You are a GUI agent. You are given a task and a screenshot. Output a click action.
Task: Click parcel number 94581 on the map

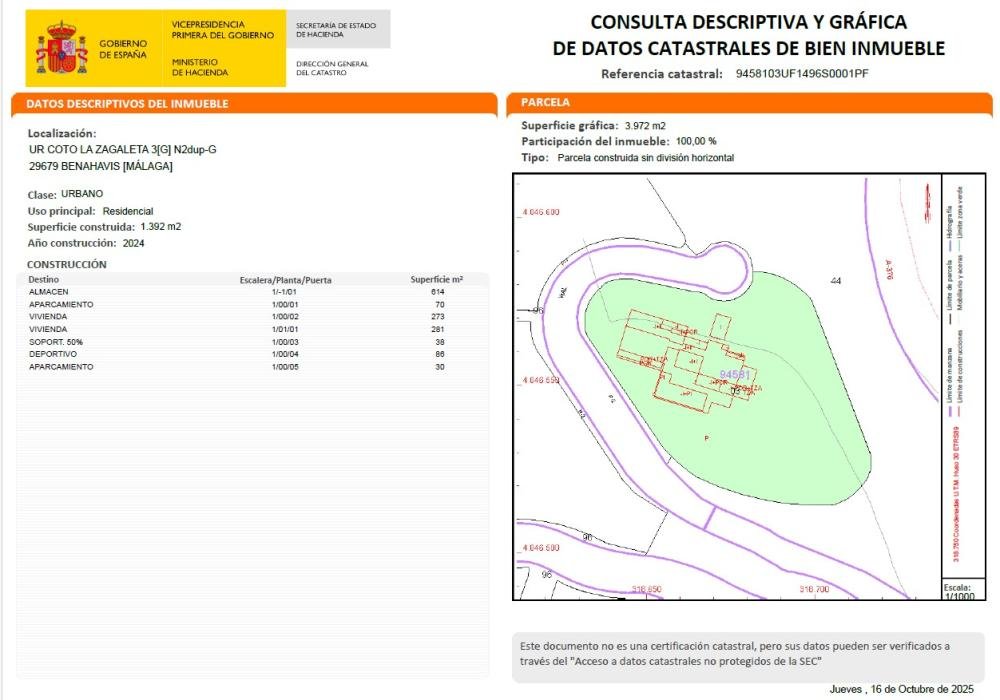[x=734, y=374]
